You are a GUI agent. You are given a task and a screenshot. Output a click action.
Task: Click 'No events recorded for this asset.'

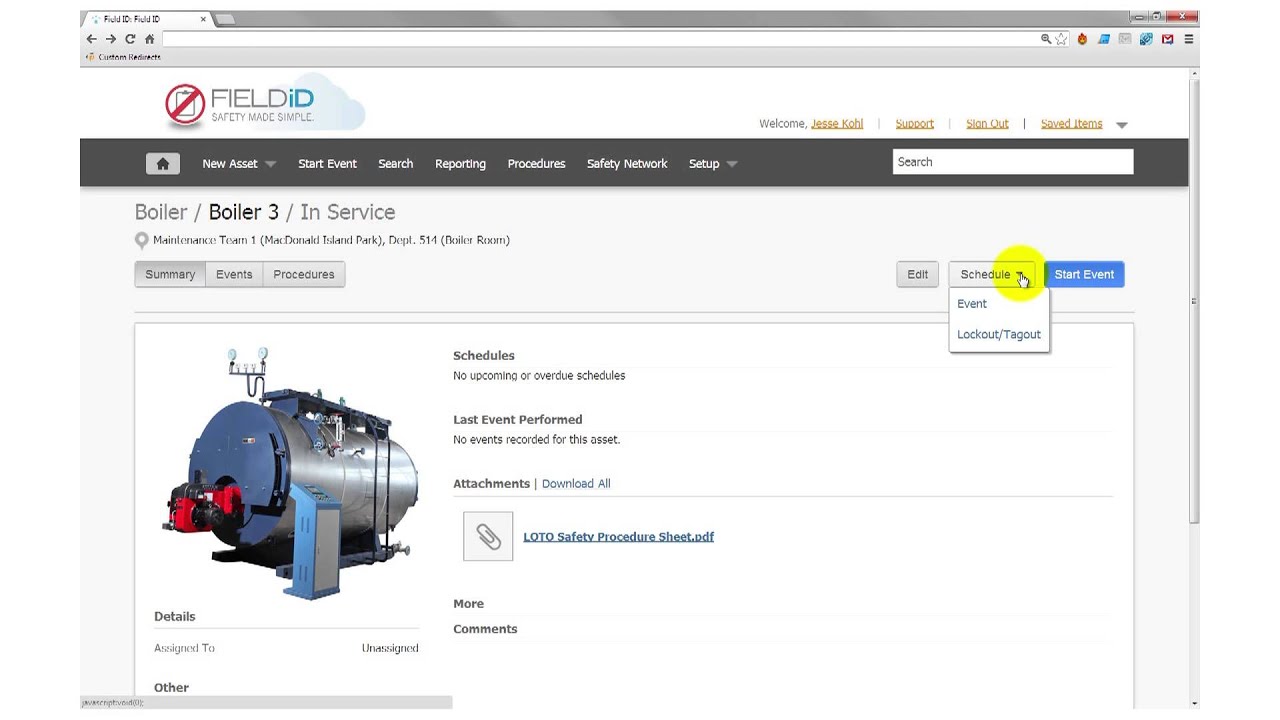tap(536, 440)
